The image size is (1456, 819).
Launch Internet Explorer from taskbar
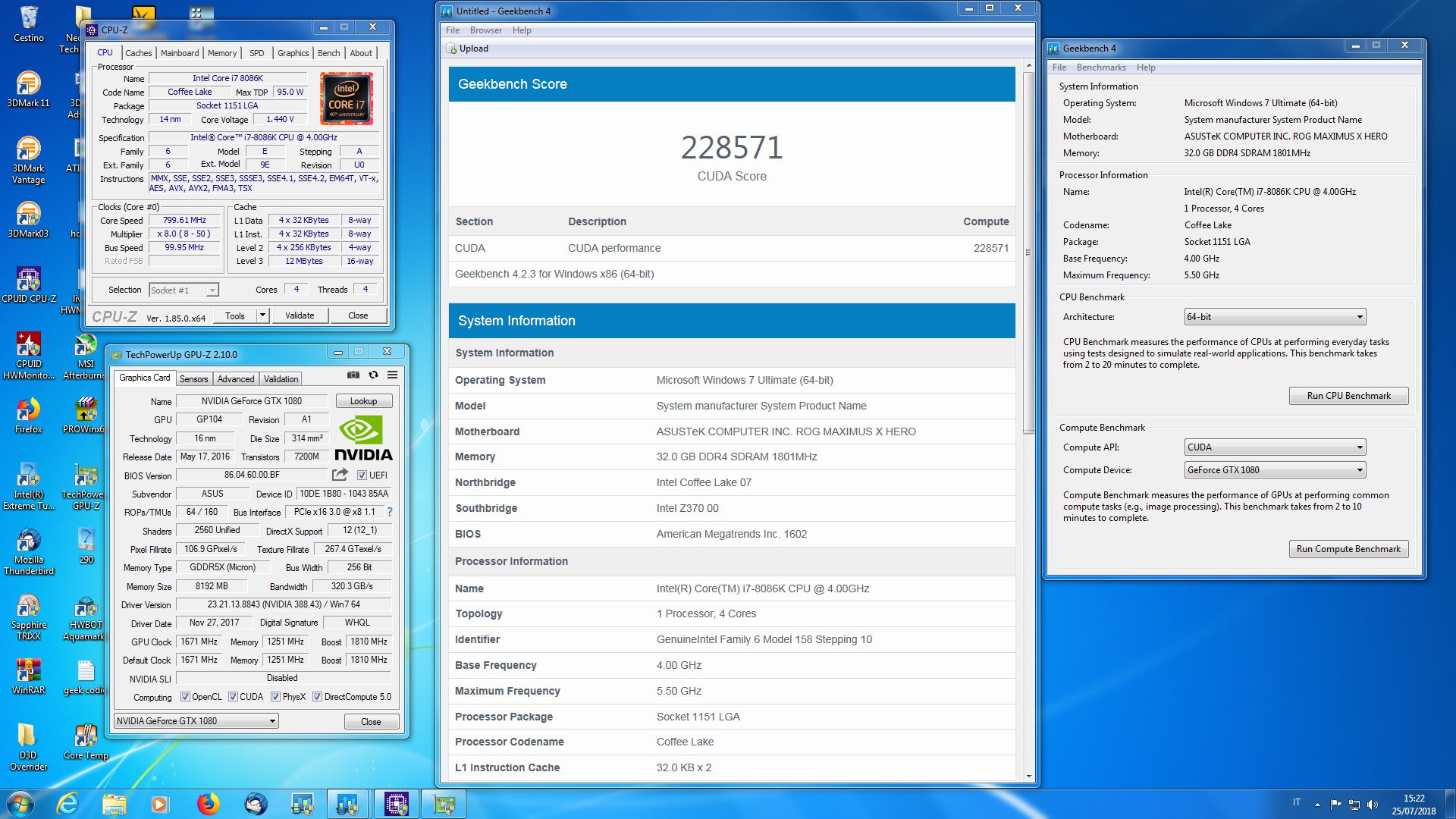(x=67, y=804)
